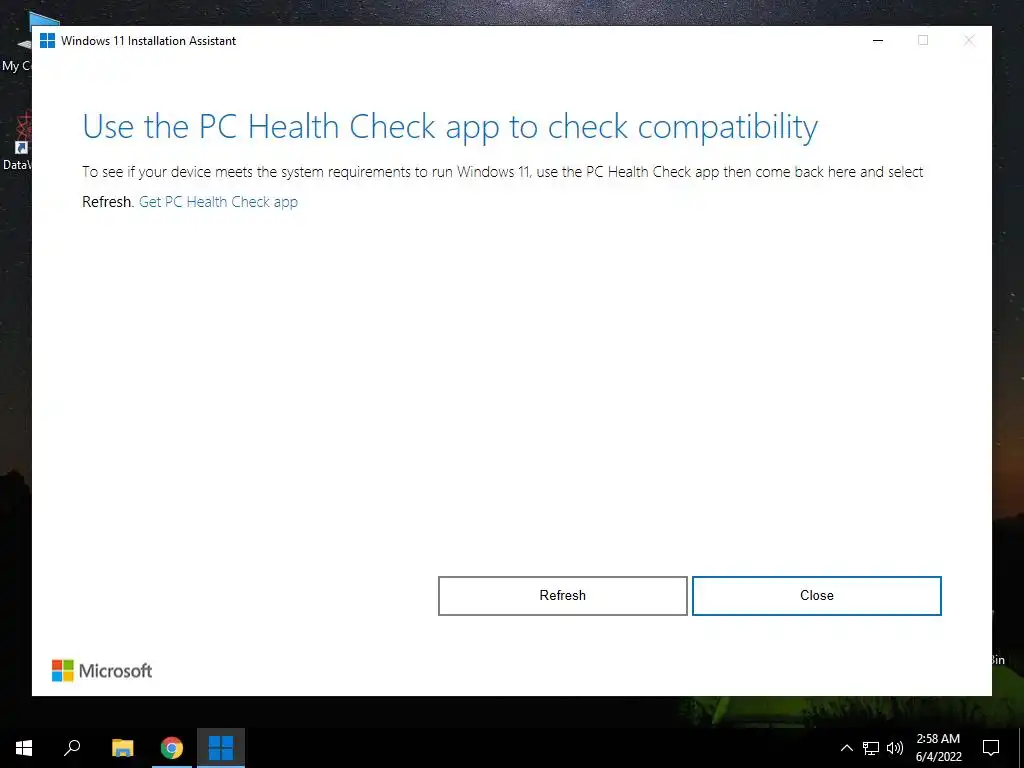Open File Explorer from the taskbar

pyautogui.click(x=122, y=748)
